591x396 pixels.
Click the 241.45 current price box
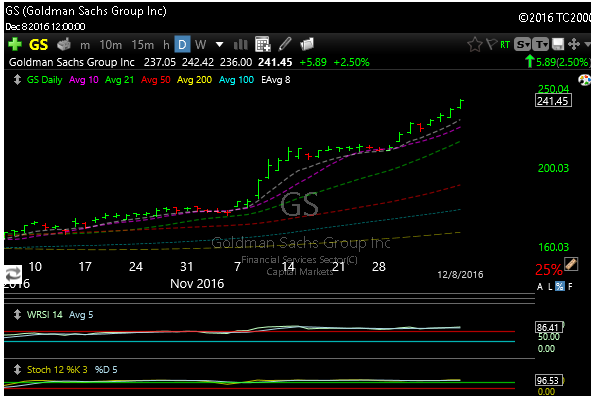pos(553,101)
